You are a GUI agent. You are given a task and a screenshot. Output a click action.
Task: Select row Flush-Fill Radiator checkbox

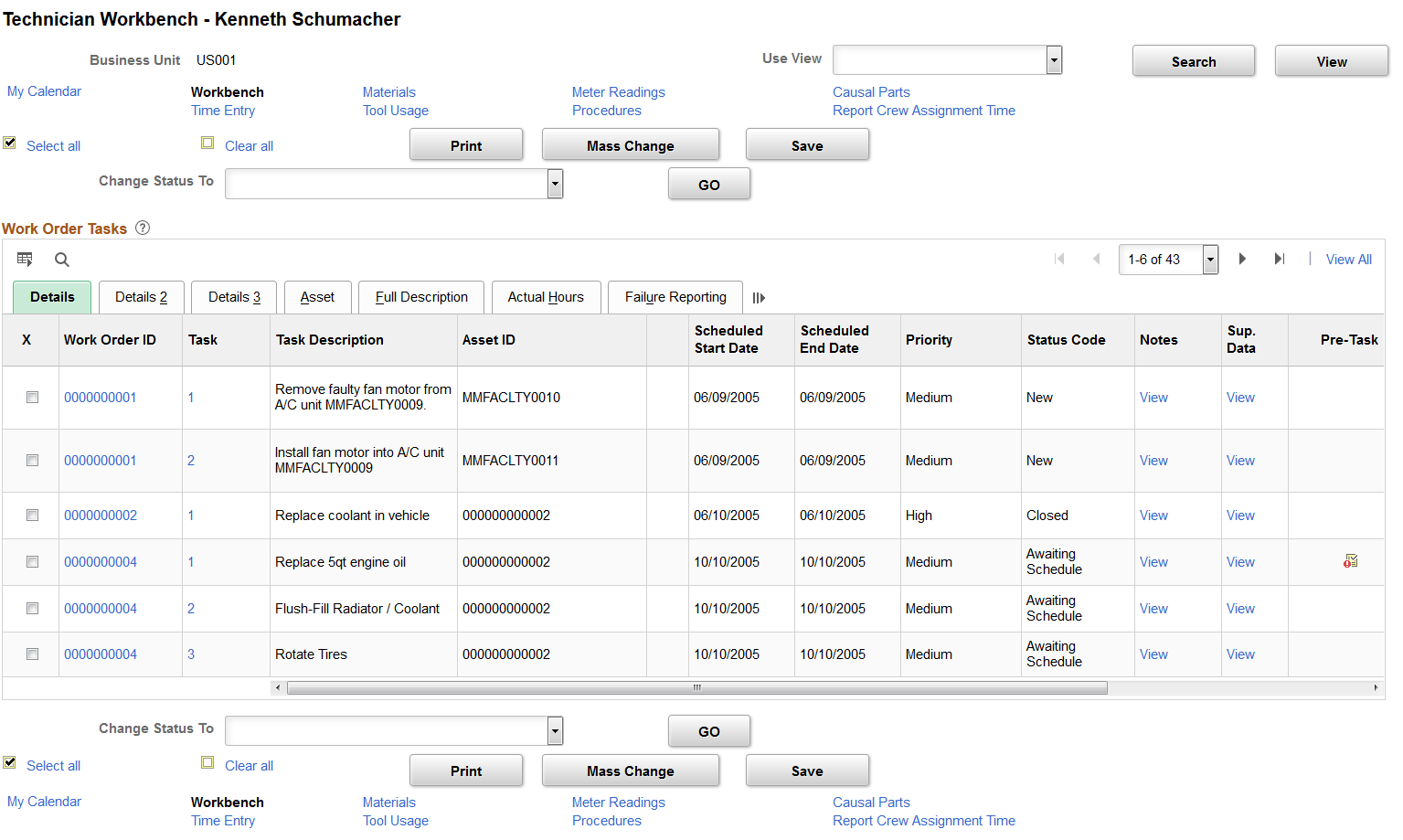pos(32,609)
